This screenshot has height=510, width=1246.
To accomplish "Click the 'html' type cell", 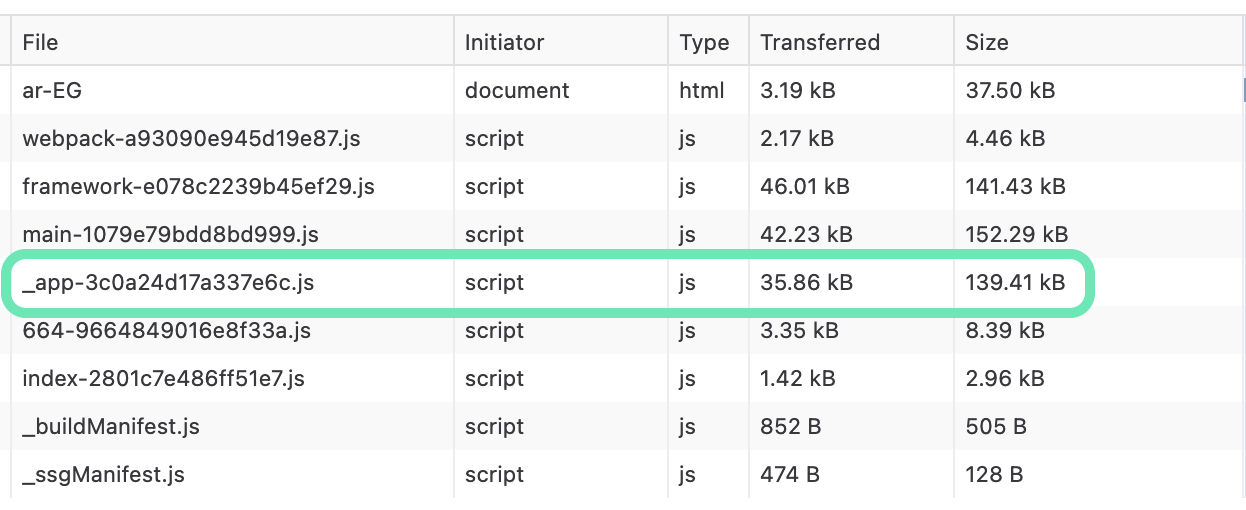I will [701, 90].
